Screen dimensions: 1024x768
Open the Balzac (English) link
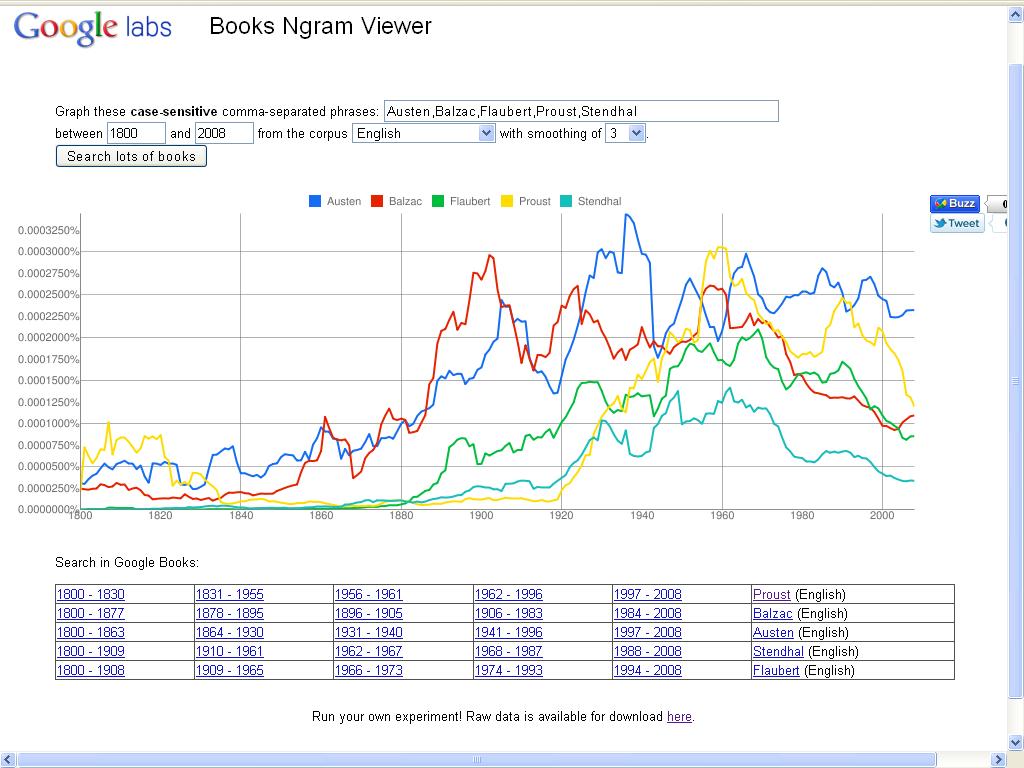773,613
